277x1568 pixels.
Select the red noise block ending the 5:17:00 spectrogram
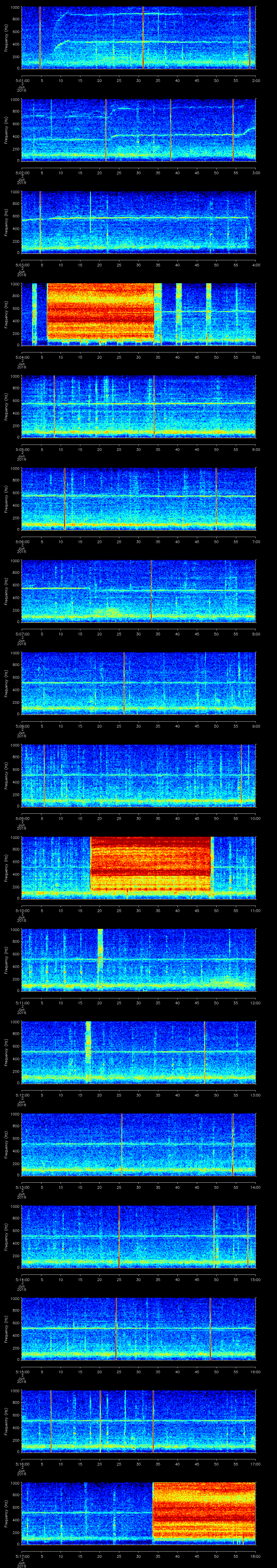click(204, 1511)
